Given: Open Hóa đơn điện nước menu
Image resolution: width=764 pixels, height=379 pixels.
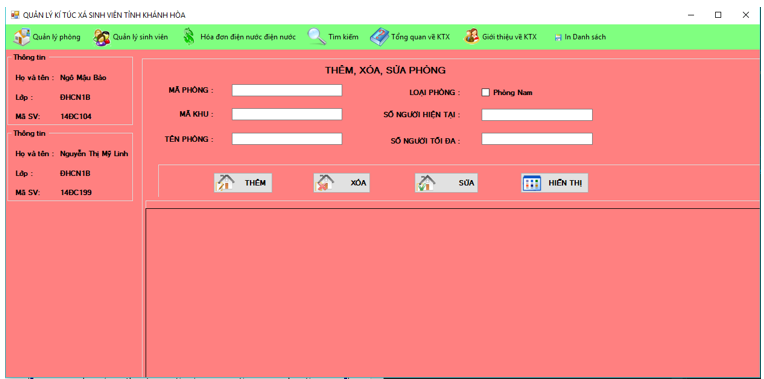Looking at the screenshot, I should click(239, 37).
